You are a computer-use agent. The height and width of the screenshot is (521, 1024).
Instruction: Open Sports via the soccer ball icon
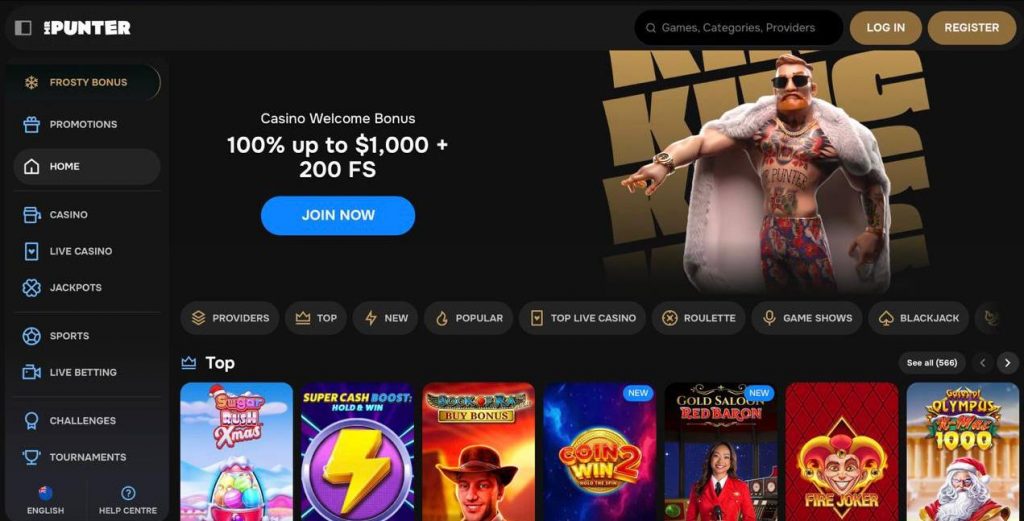pyautogui.click(x=31, y=336)
